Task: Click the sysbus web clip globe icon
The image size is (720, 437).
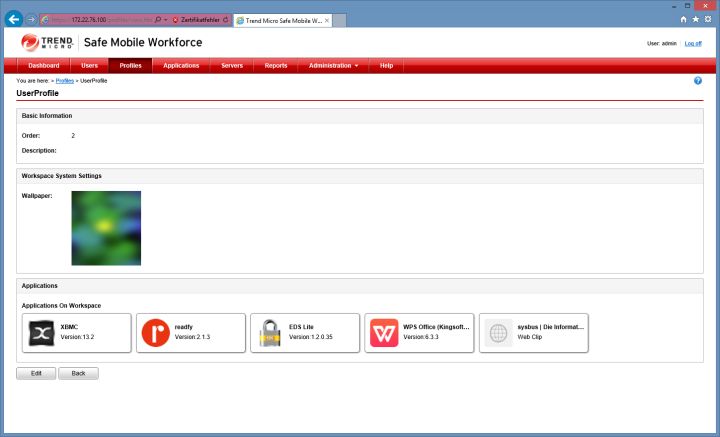Action: click(498, 333)
